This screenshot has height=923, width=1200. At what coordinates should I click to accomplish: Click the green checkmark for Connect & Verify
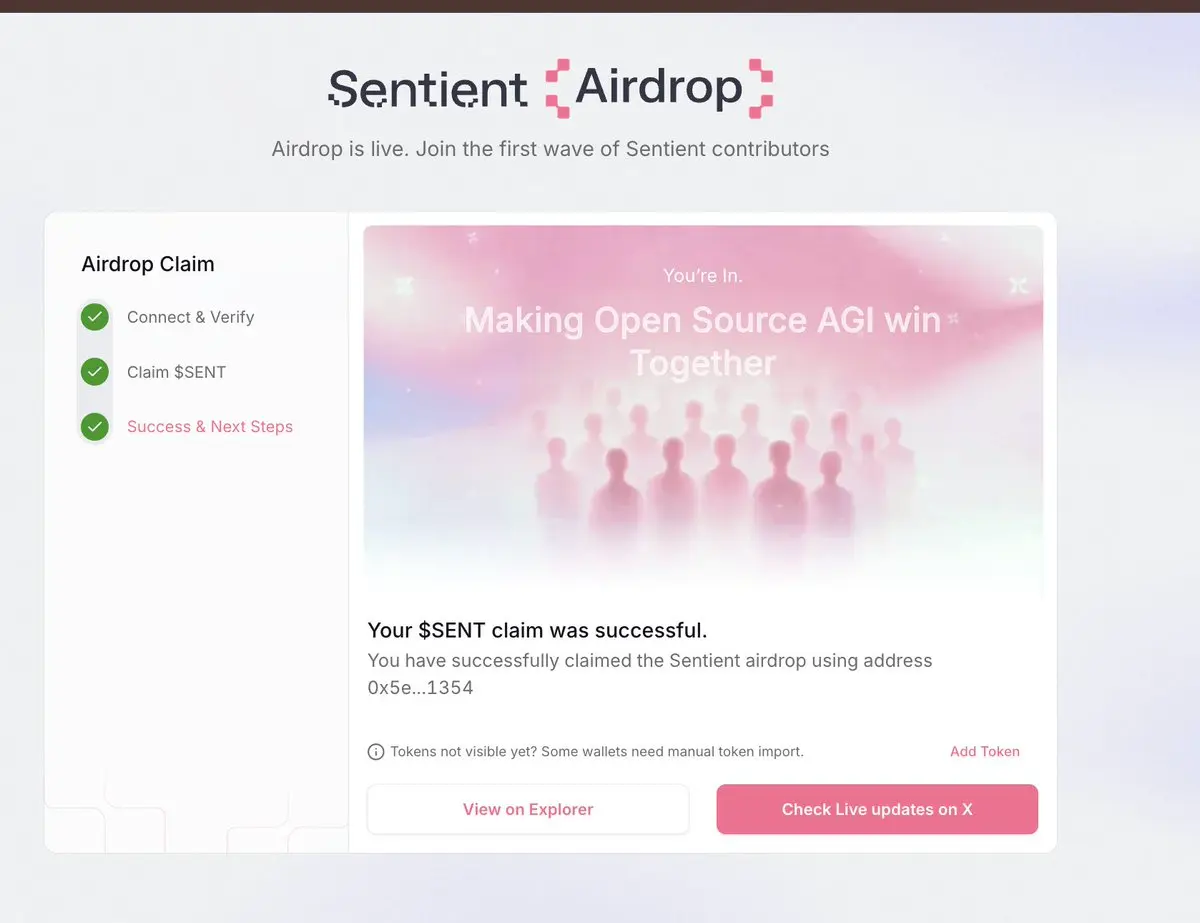pos(95,317)
